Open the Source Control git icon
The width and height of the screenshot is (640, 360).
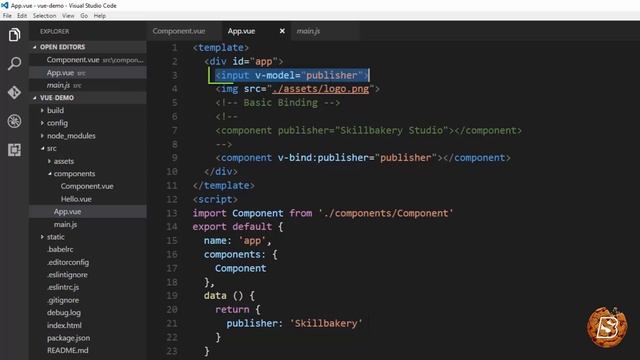coord(14,92)
